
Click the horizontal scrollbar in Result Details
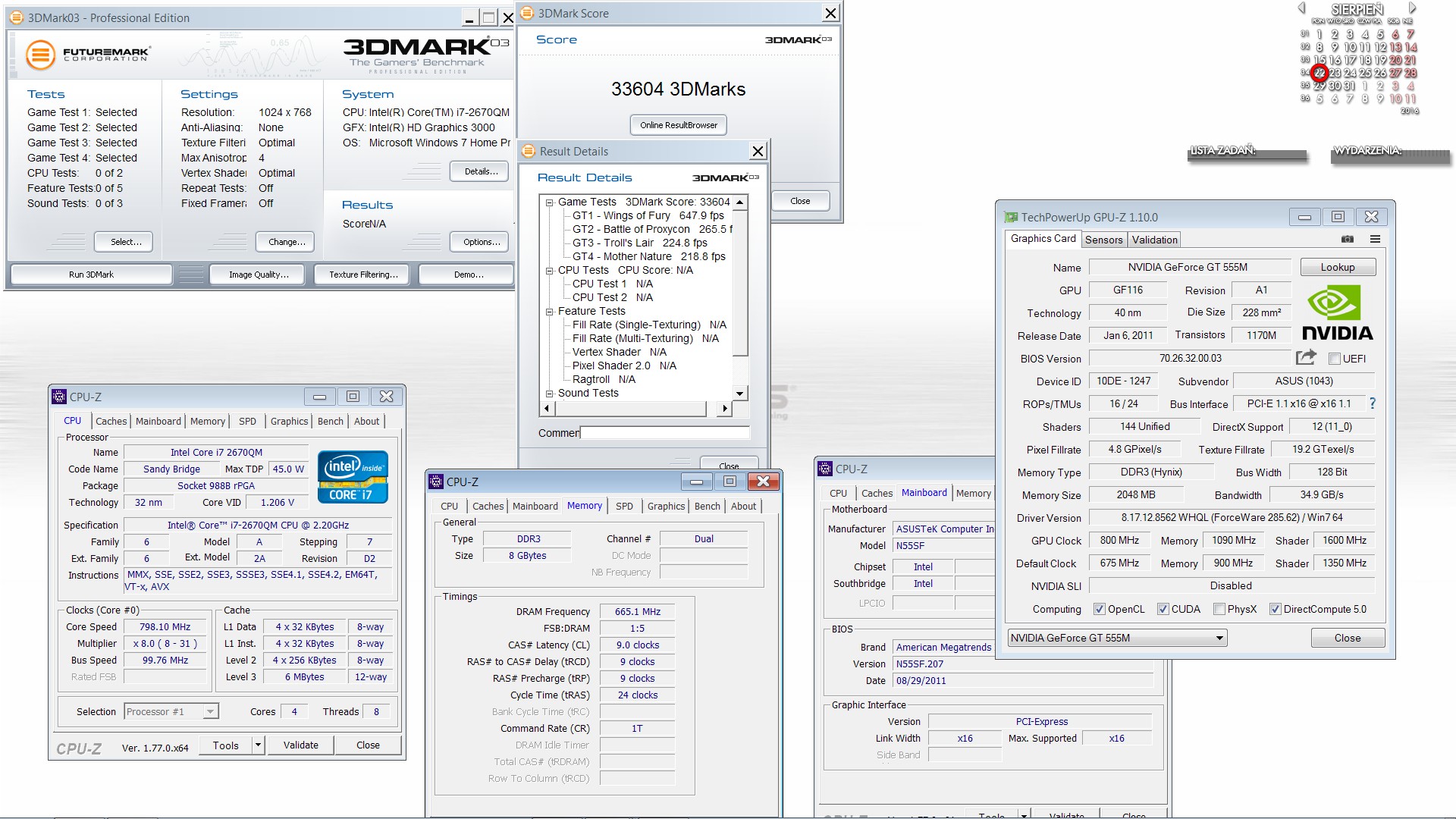click(635, 409)
